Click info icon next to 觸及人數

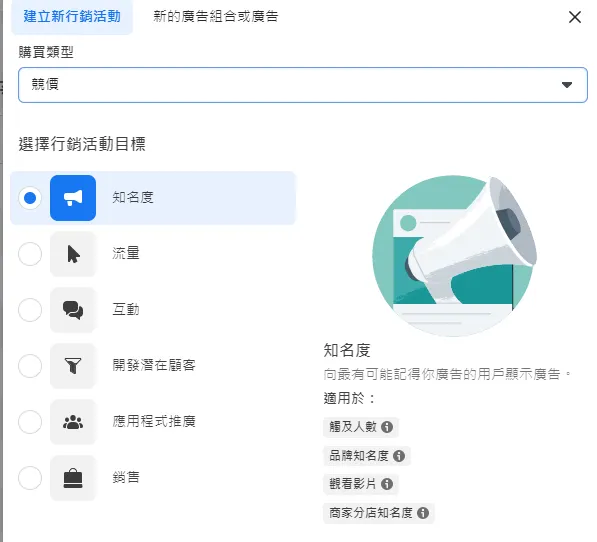(387, 427)
